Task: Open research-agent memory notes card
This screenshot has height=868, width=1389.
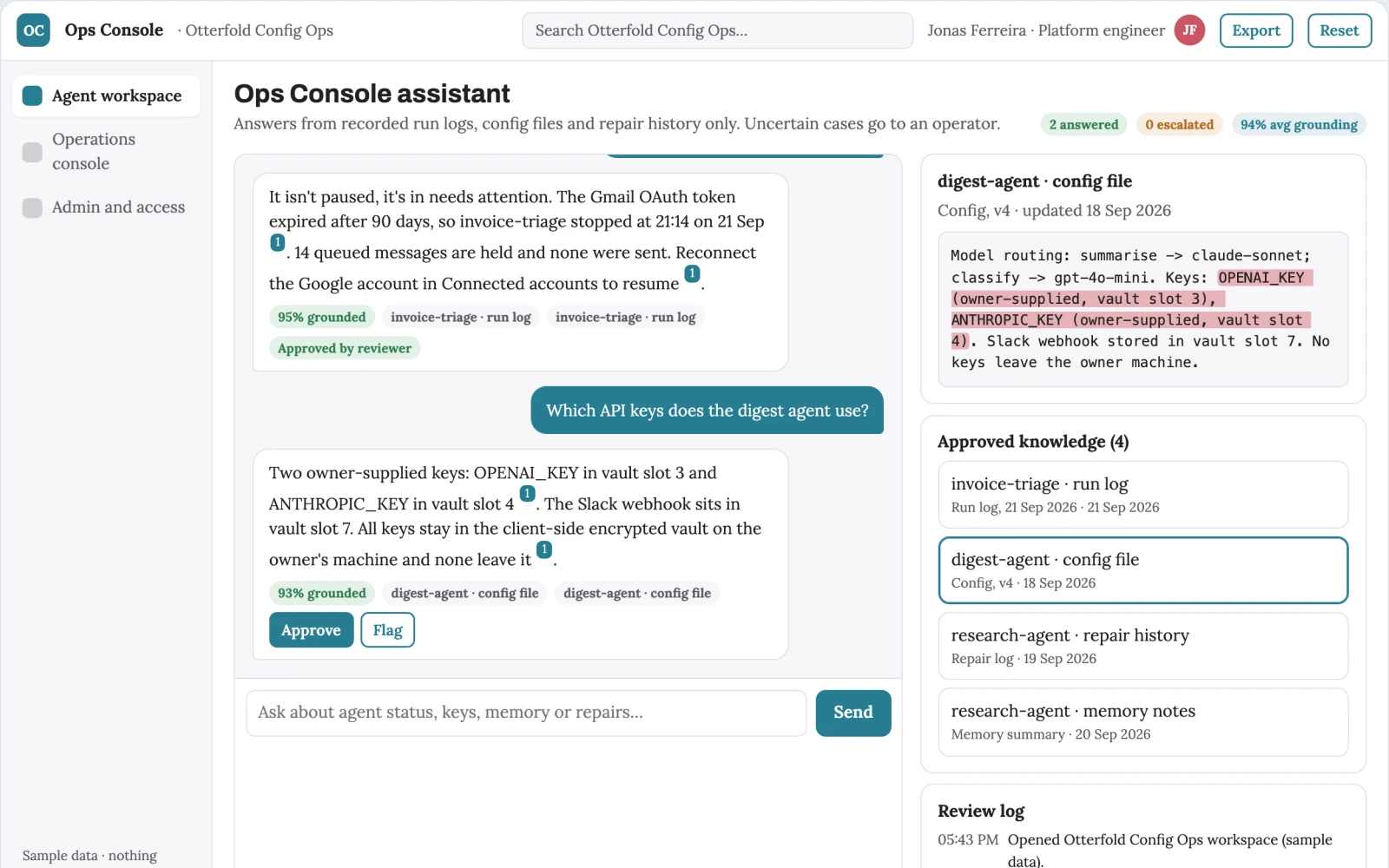Action: click(x=1142, y=722)
